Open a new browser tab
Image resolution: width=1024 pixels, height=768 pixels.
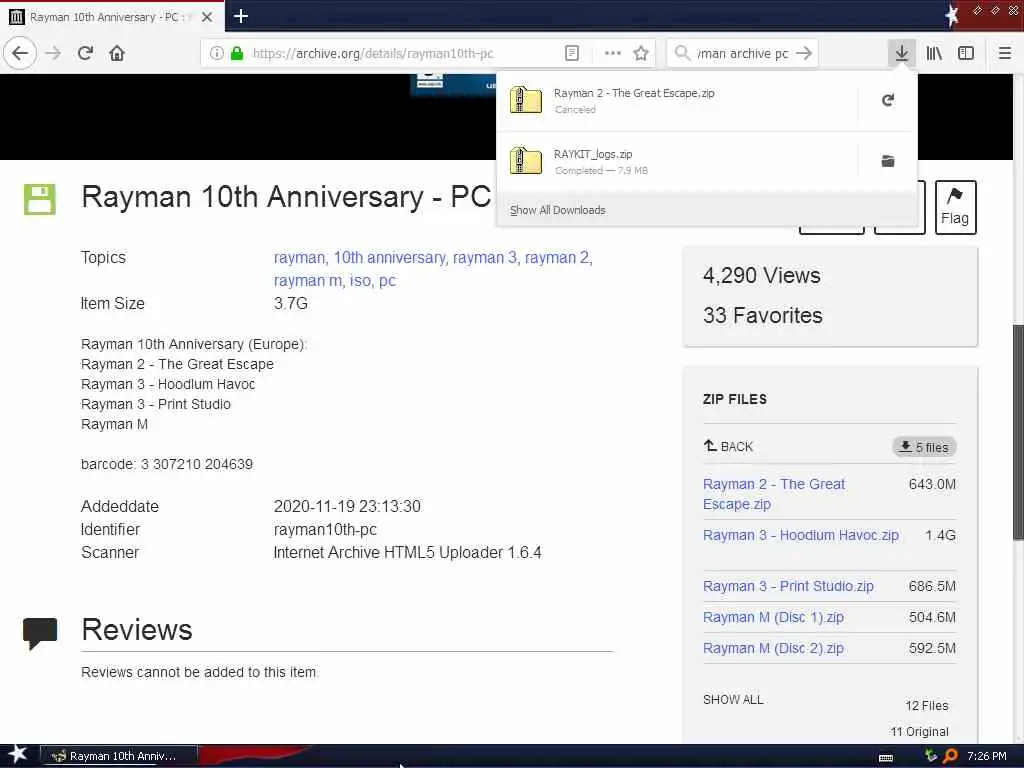tap(240, 16)
